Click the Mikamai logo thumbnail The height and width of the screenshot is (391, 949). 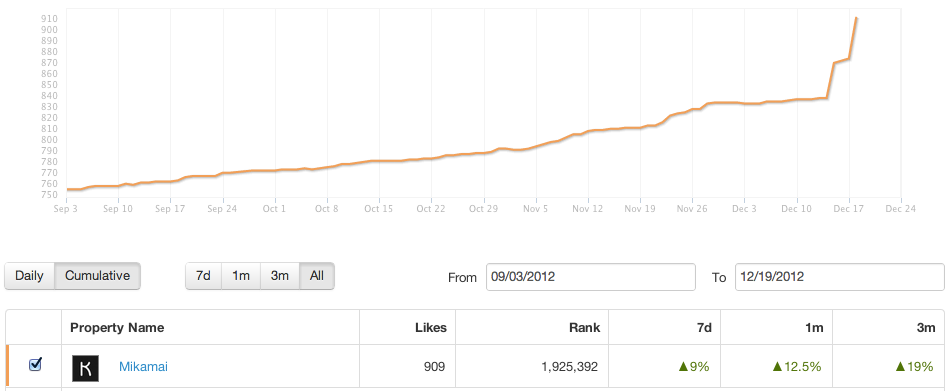click(85, 368)
